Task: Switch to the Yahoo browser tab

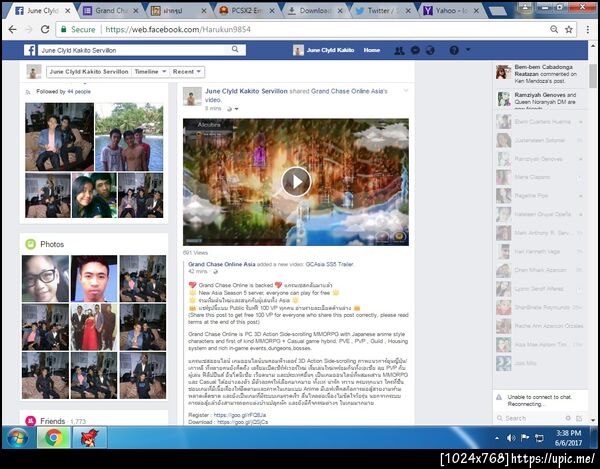Action: [x=451, y=11]
